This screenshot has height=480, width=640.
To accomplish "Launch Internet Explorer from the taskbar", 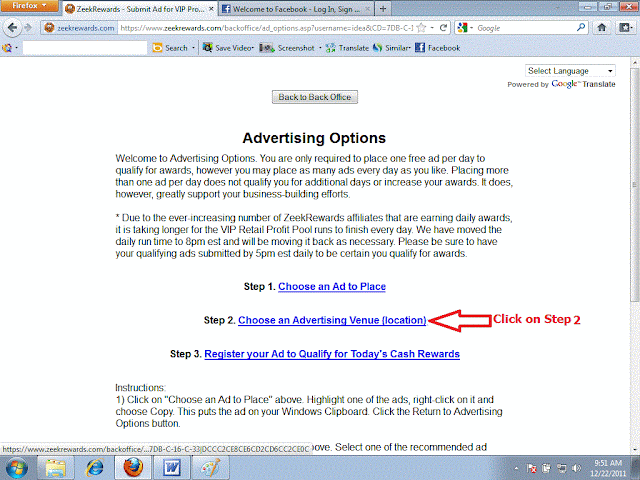I will [94, 468].
